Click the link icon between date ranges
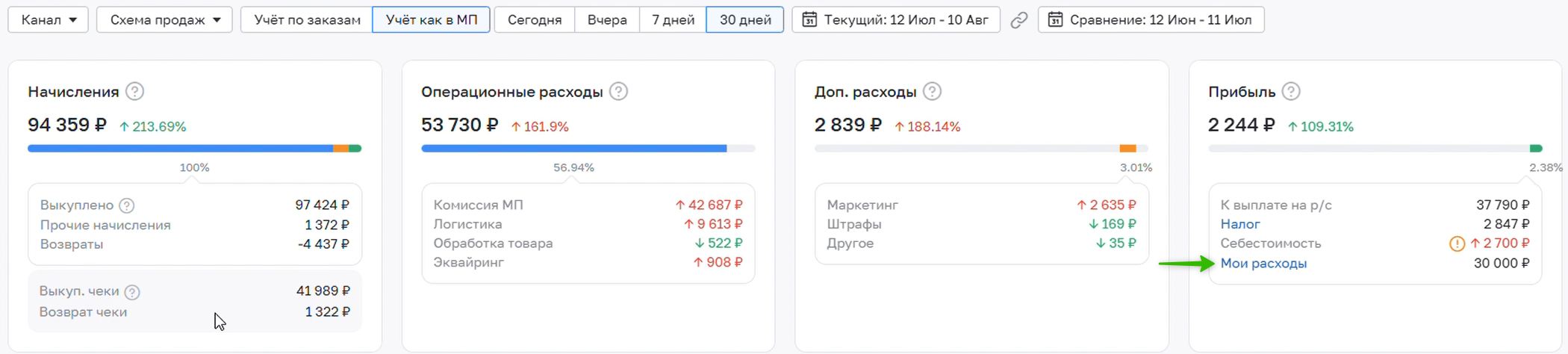This screenshot has width=1568, height=354. 1019,20
